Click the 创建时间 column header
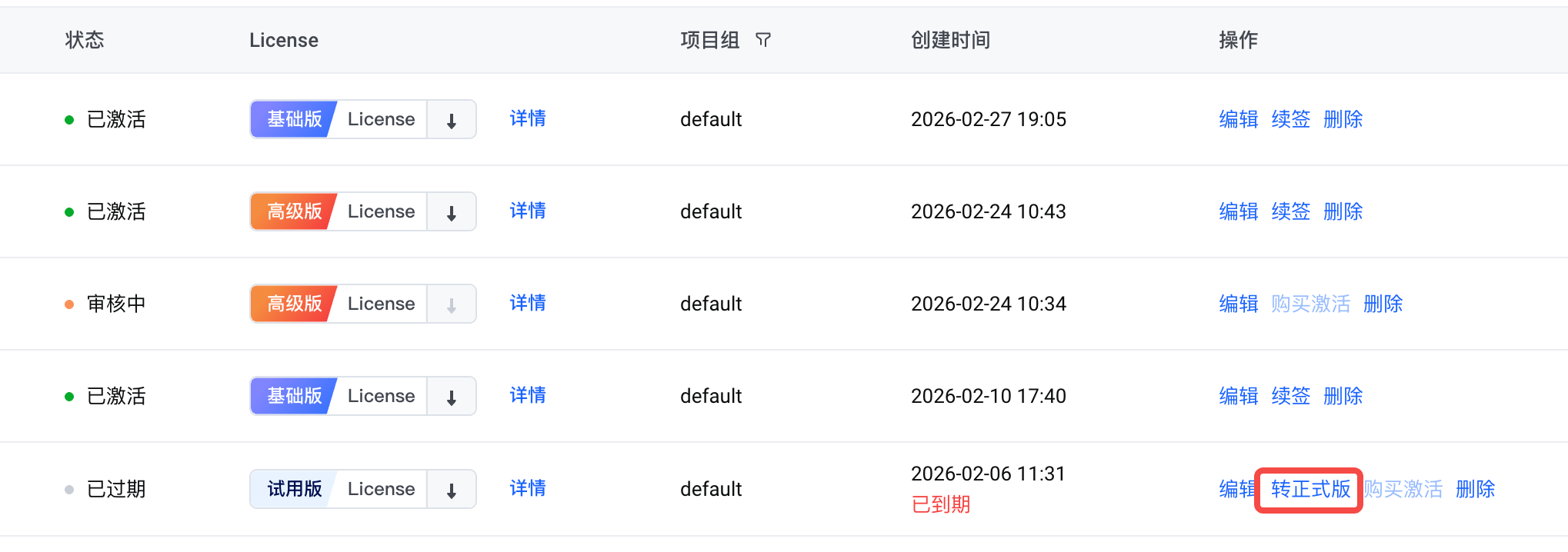1568x552 pixels. (950, 40)
